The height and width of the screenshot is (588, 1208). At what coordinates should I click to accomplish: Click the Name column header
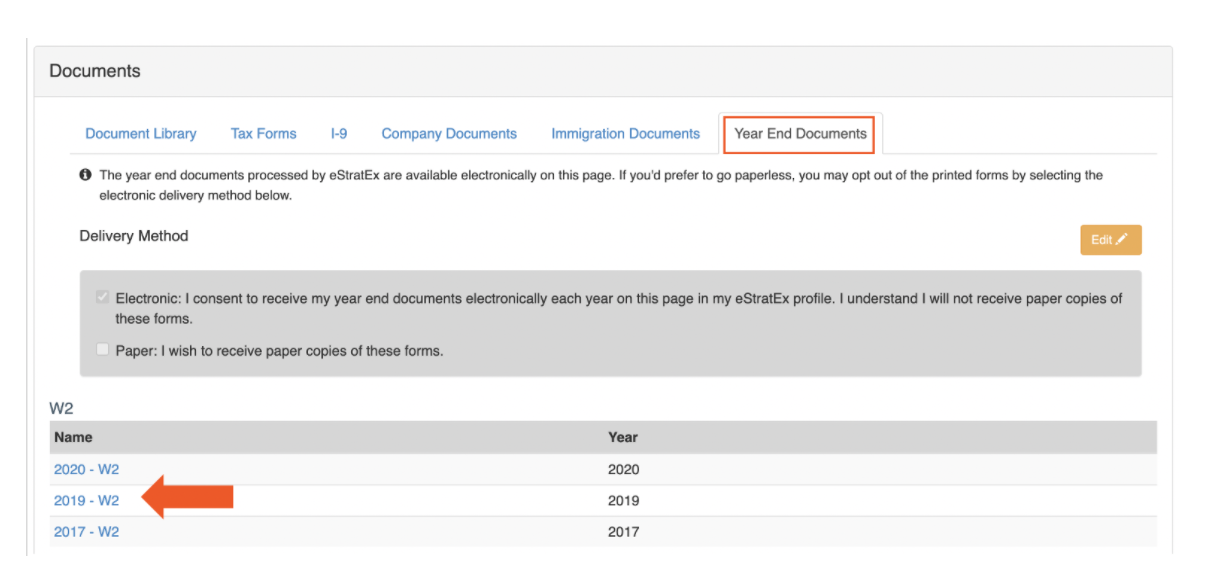click(73, 437)
